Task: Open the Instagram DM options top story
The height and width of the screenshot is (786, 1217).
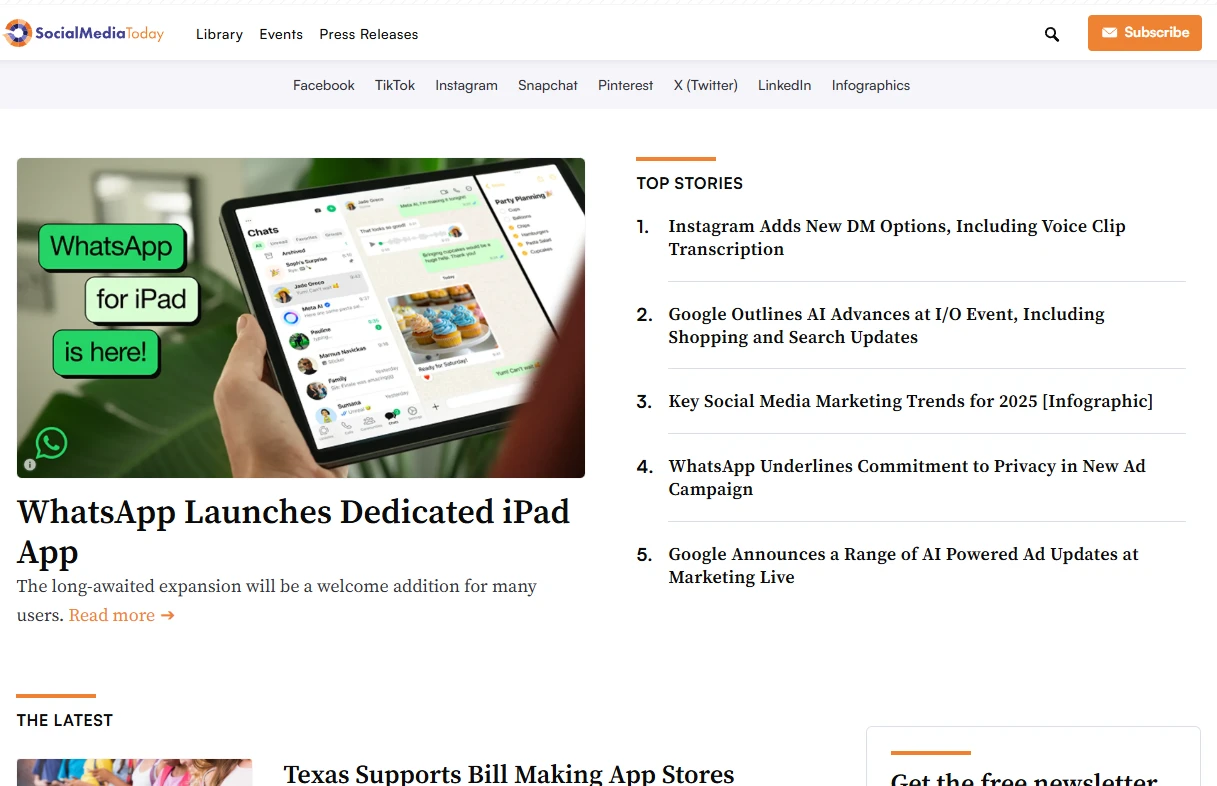Action: tap(896, 238)
